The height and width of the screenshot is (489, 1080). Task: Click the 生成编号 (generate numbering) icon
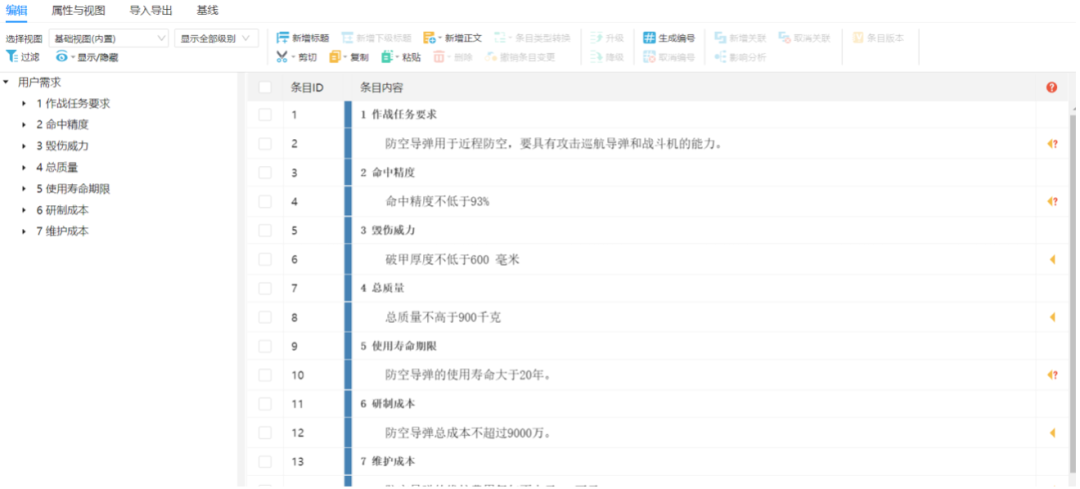[649, 38]
